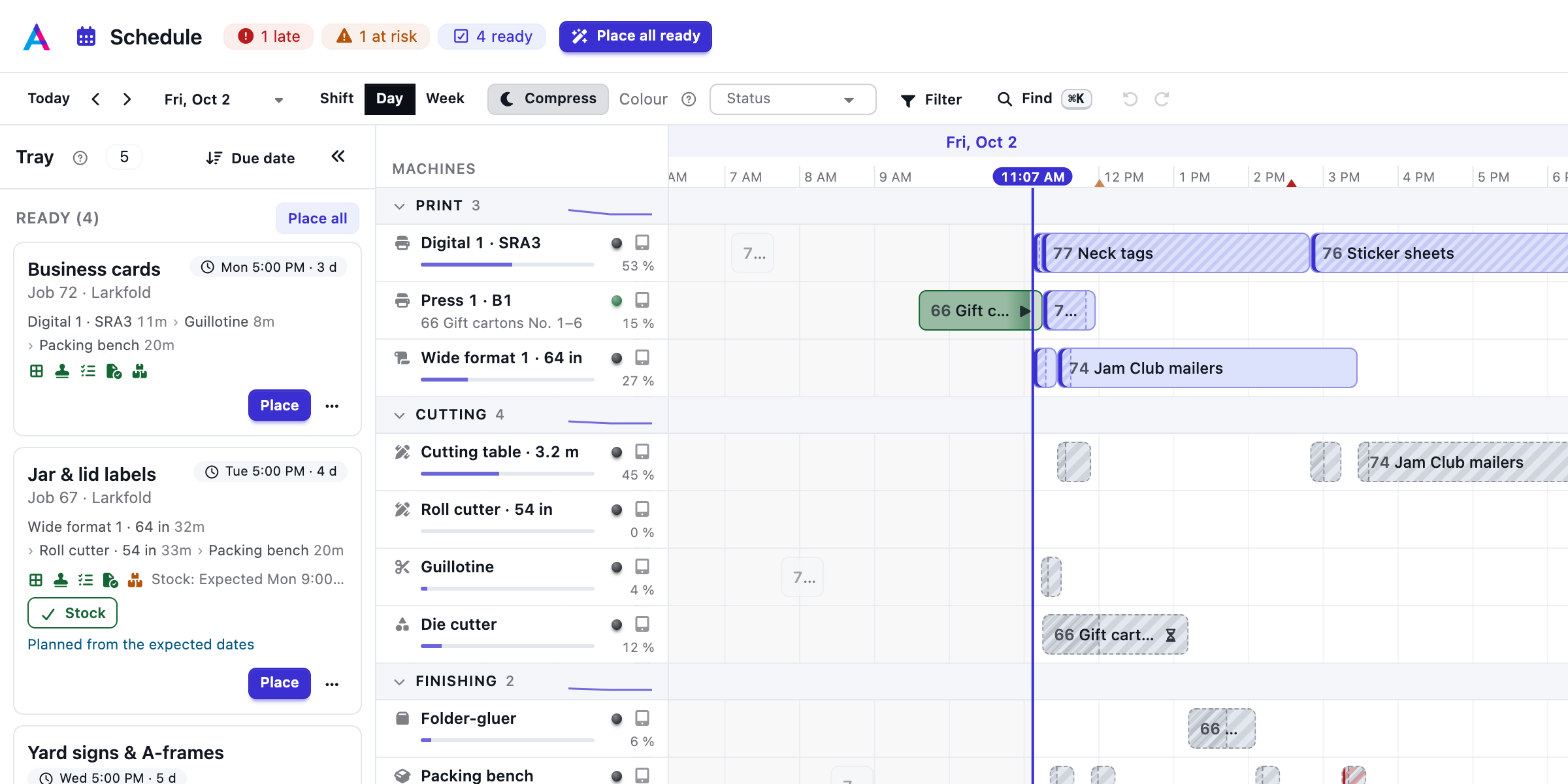
Task: Go to previous day arrow
Action: (x=96, y=99)
